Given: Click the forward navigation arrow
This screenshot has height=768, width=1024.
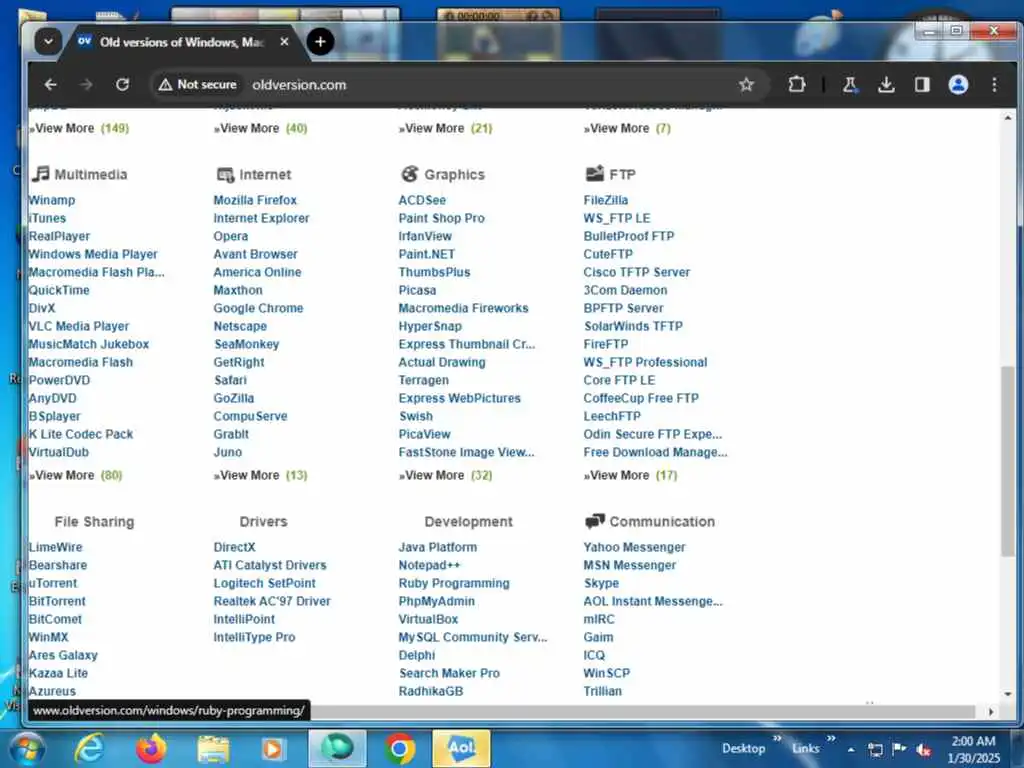Looking at the screenshot, I should click(86, 84).
